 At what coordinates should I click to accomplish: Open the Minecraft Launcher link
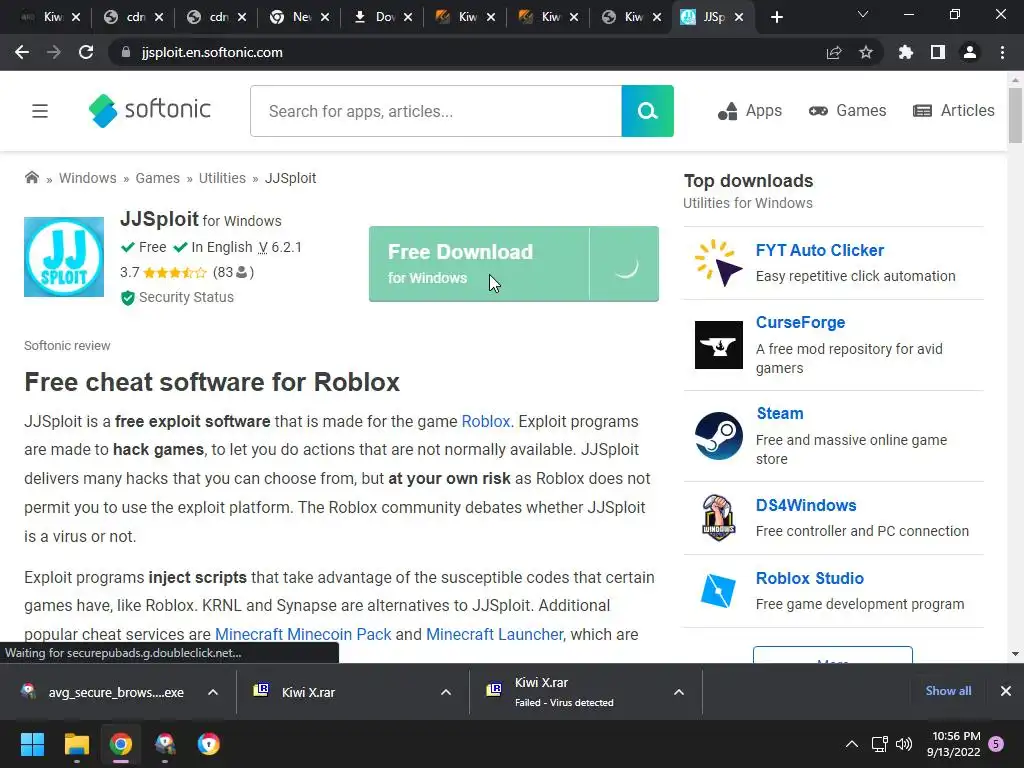point(494,634)
